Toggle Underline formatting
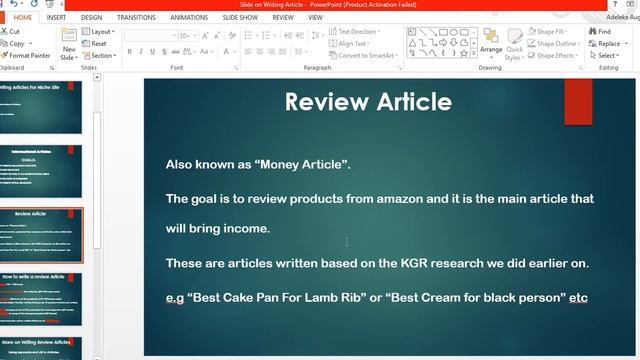 (x=152, y=51)
